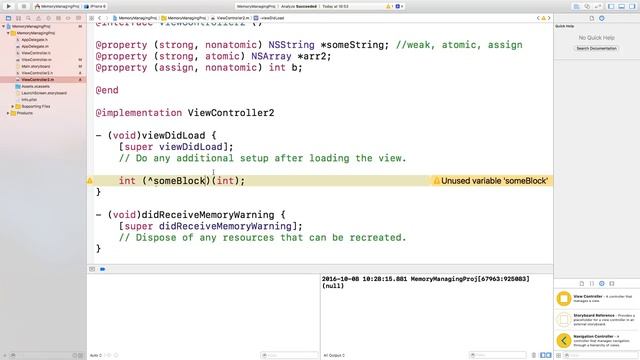640x360 pixels.
Task: Show the Media library
Action: click(x=612, y=283)
